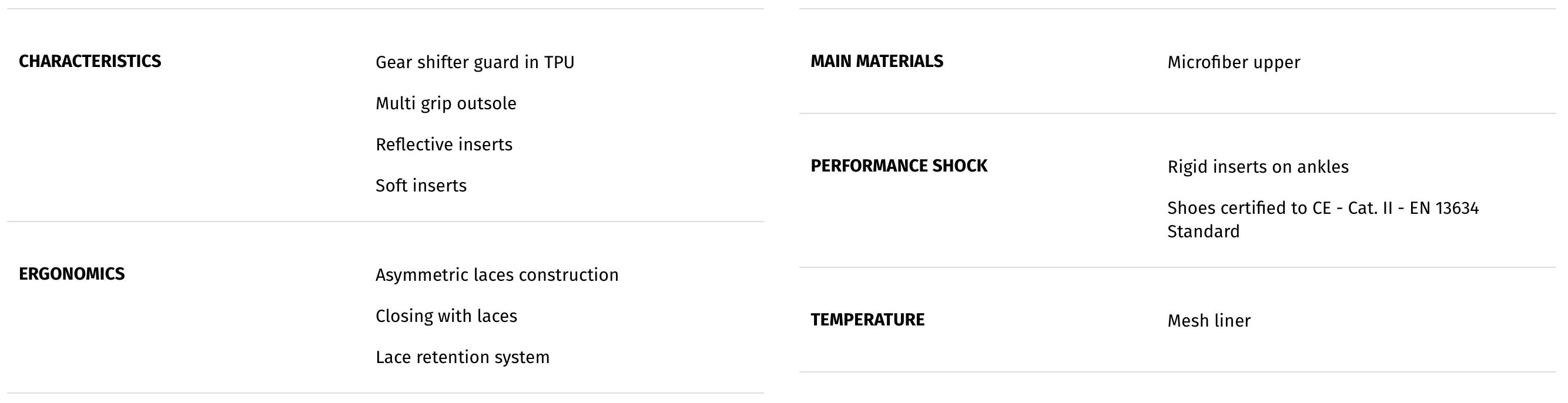Click the Closing with laces entry

point(446,316)
